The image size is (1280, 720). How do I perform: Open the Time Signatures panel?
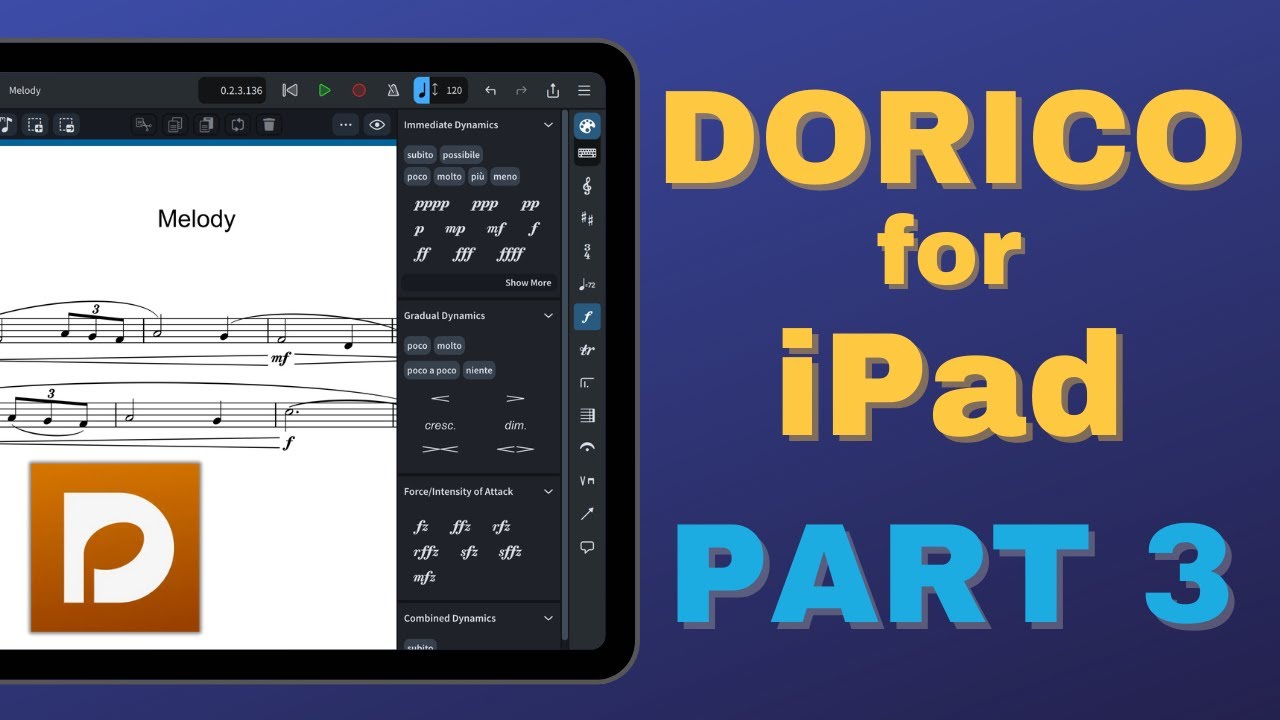coord(587,252)
